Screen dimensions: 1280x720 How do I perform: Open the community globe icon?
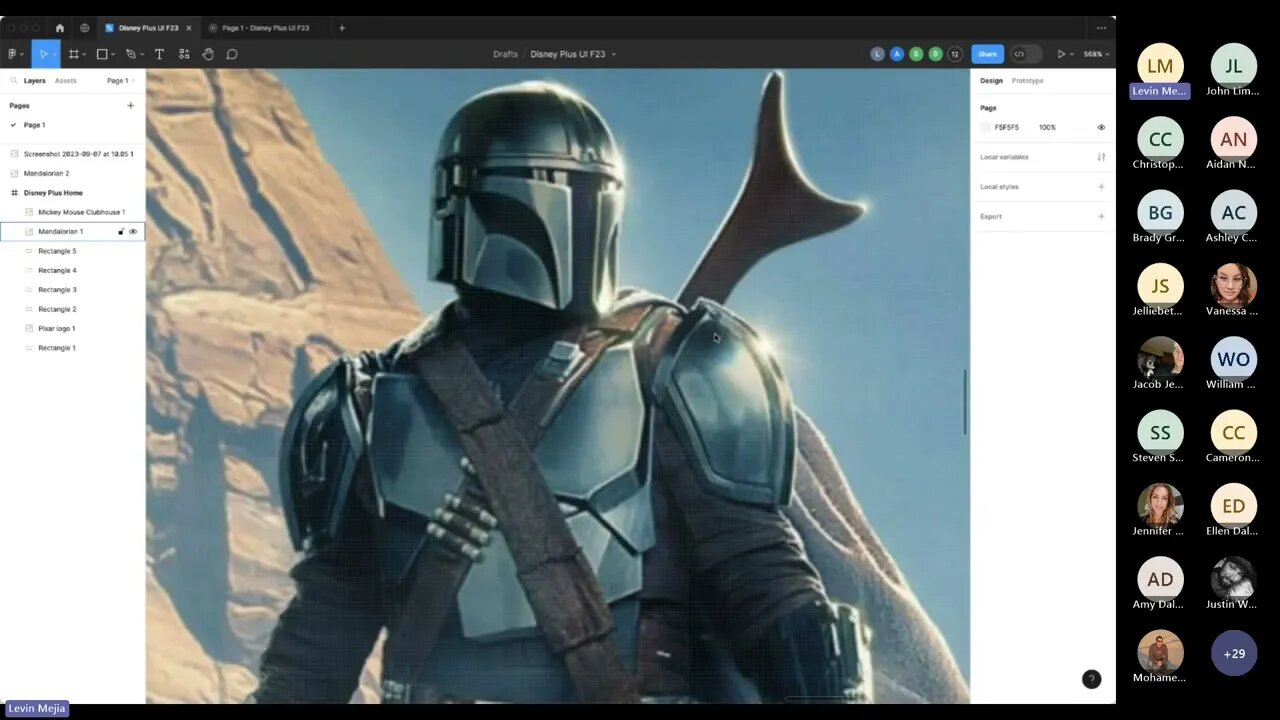pyautogui.click(x=84, y=28)
